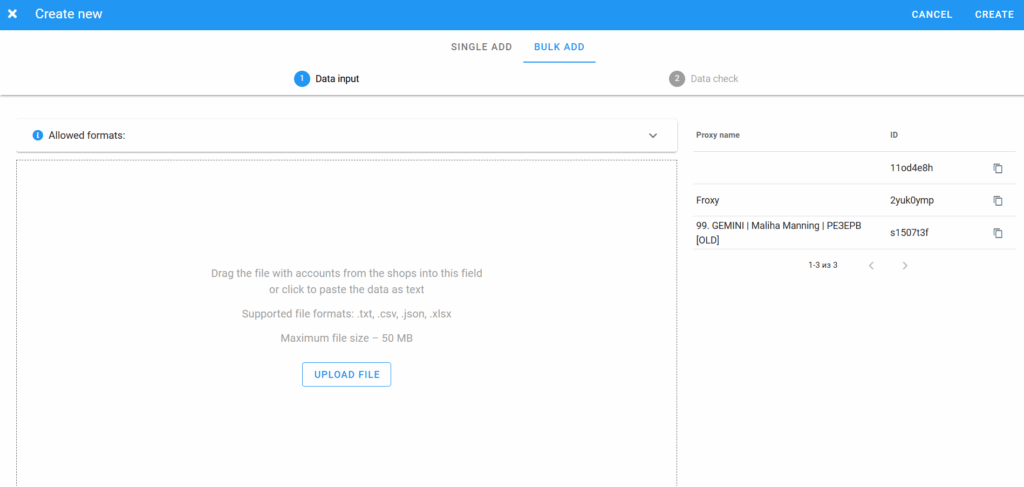Click the Supported file formats text
The width and height of the screenshot is (1024, 487).
(x=346, y=314)
